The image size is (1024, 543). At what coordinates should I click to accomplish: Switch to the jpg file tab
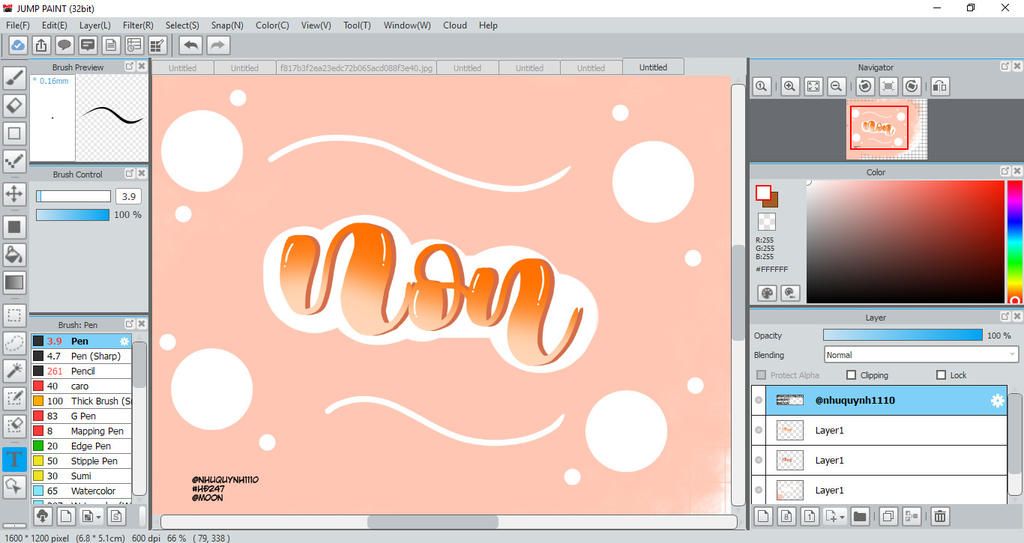(x=356, y=68)
